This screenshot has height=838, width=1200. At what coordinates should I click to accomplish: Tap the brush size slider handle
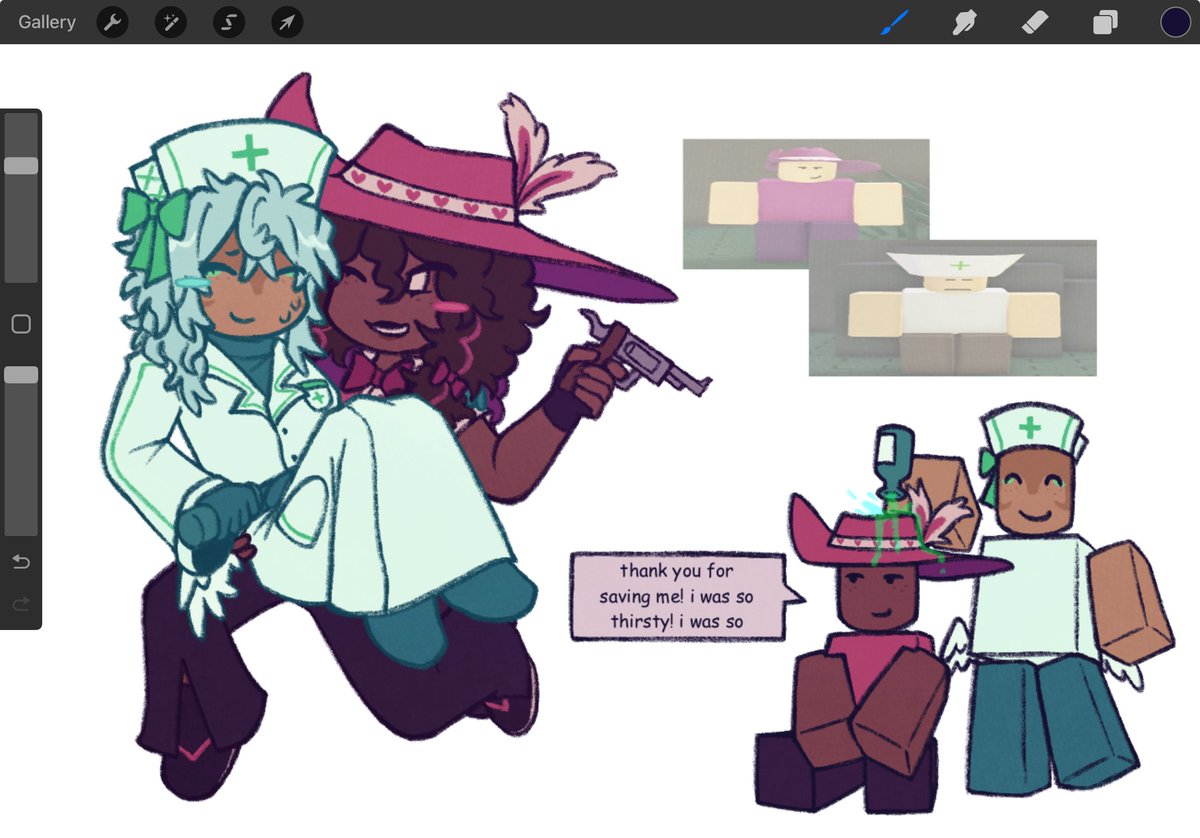pos(21,166)
